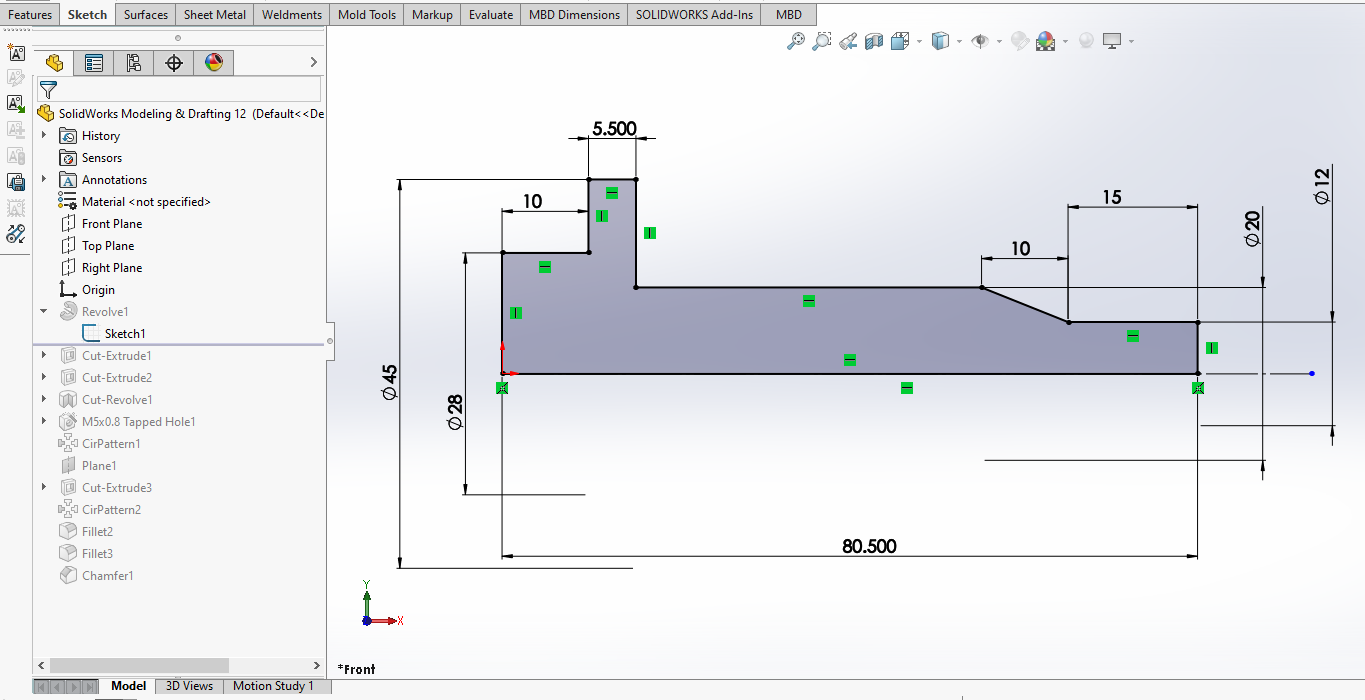Screen dimensions: 1365x700
Task: Click the feature tree horizontal scrollbar
Action: pyautogui.click(x=139, y=665)
